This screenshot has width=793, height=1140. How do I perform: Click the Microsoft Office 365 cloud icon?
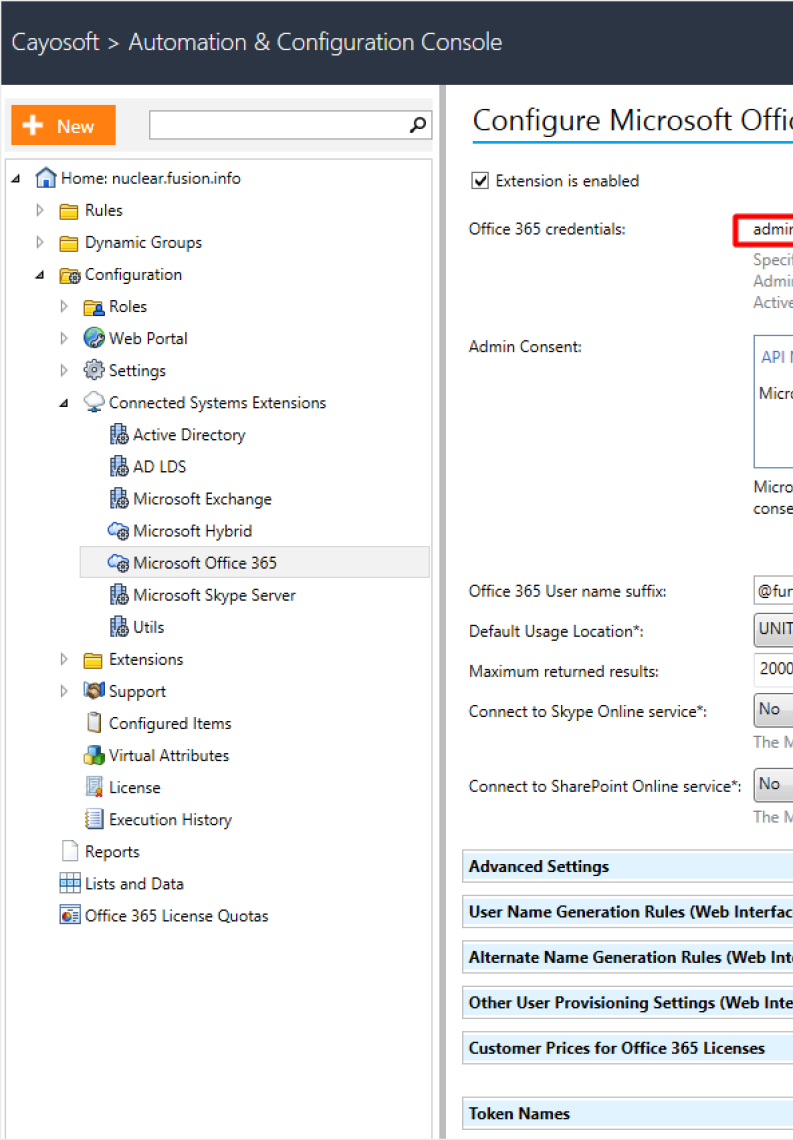click(118, 563)
